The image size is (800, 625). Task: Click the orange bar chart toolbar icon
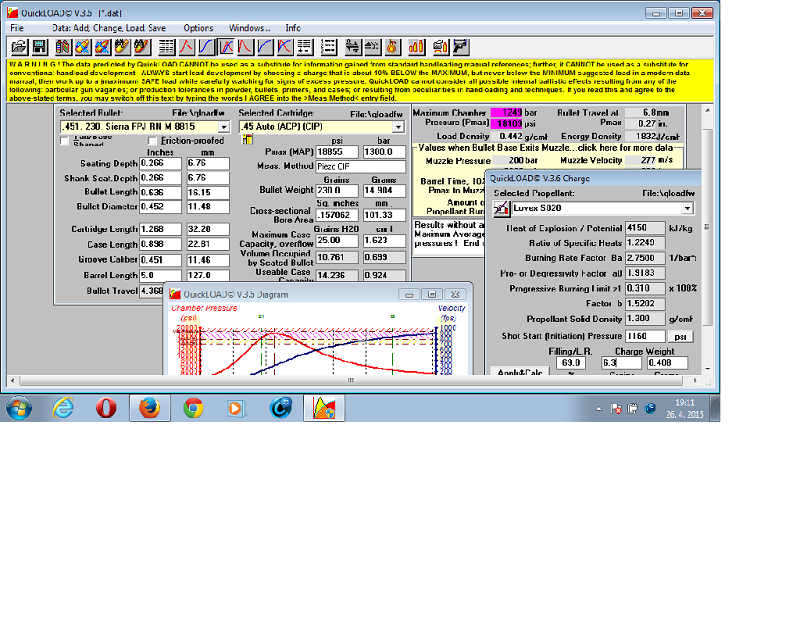point(416,46)
